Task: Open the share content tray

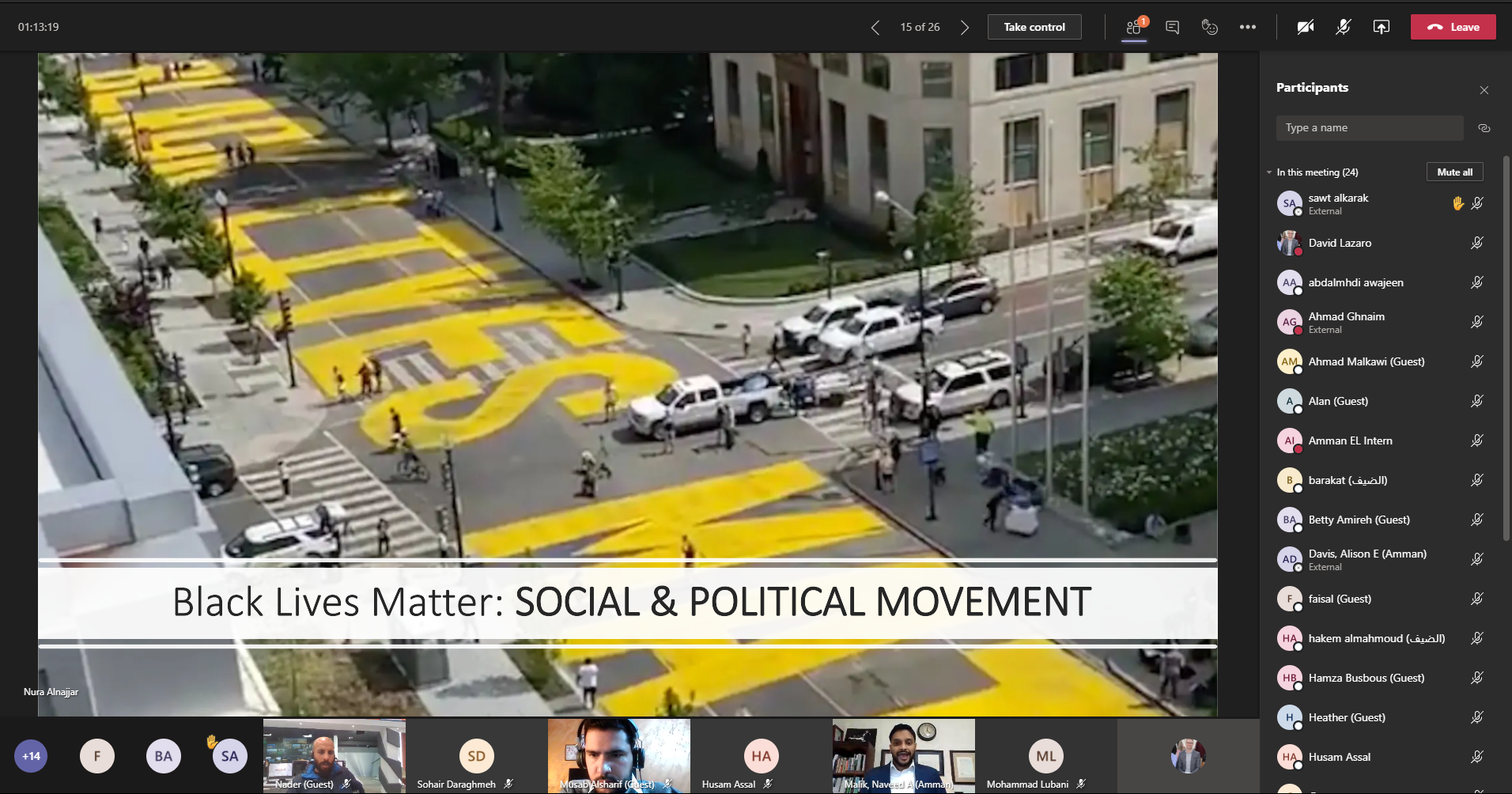Action: pyautogui.click(x=1382, y=27)
